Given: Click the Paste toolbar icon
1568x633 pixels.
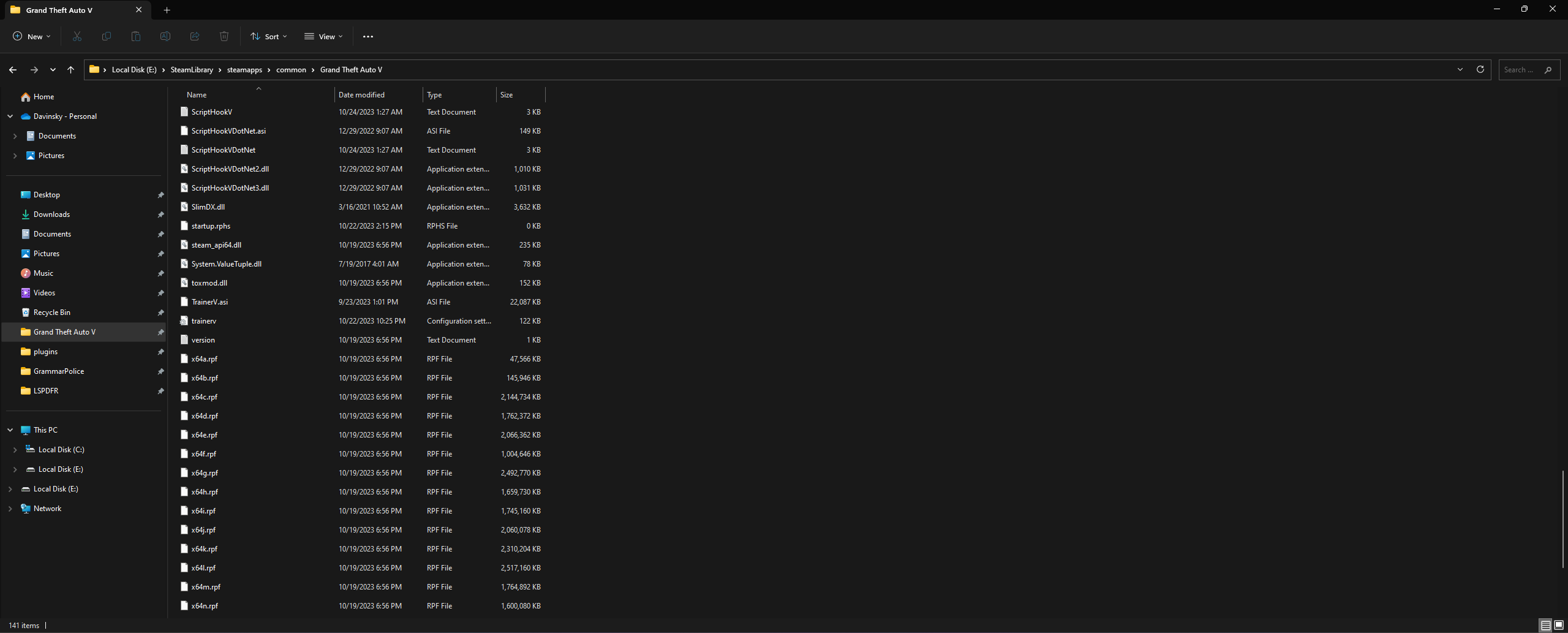Looking at the screenshot, I should click(x=135, y=36).
